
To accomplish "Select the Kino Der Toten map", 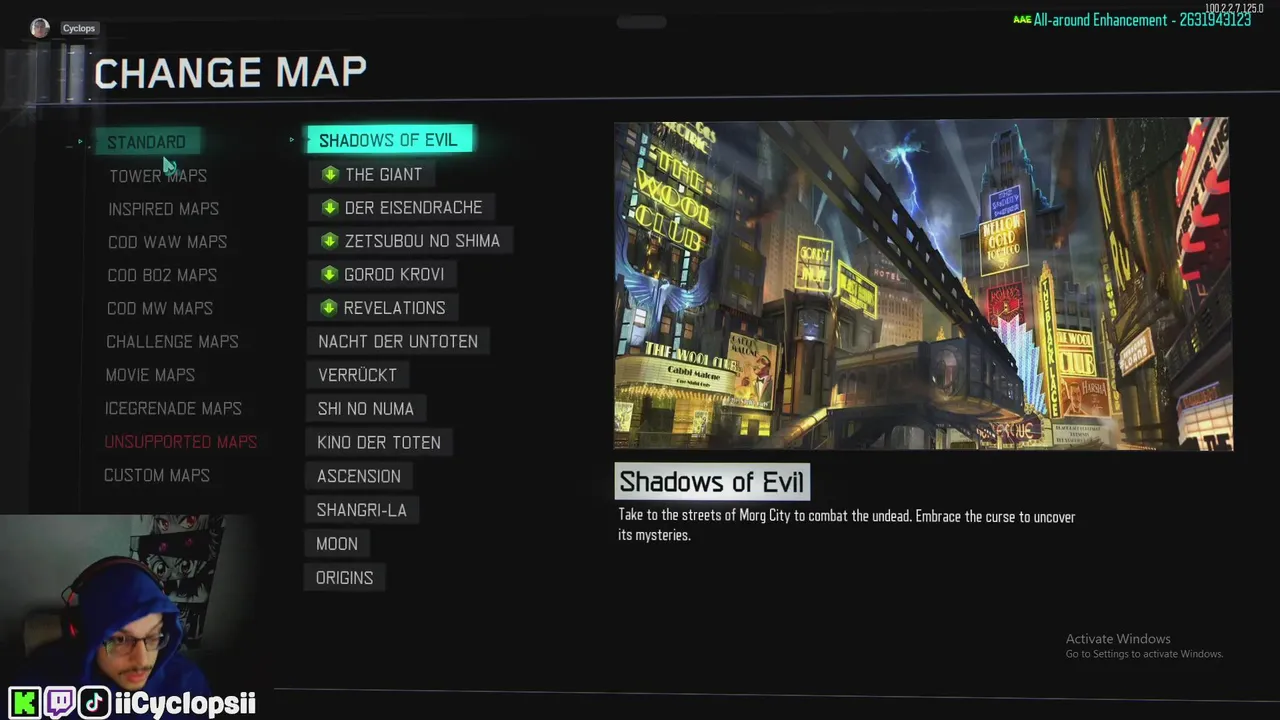I will [x=379, y=442].
